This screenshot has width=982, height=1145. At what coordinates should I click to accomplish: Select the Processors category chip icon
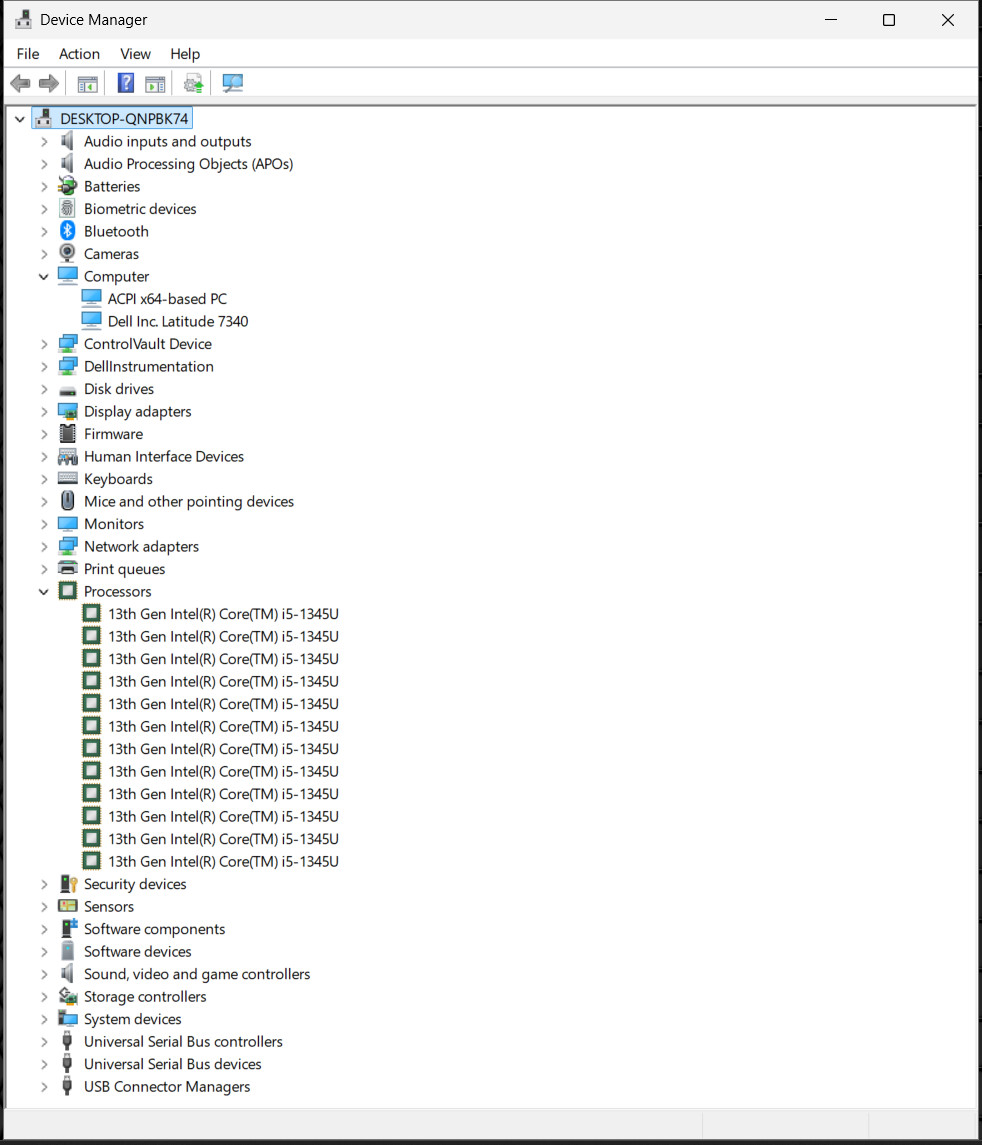(x=68, y=591)
